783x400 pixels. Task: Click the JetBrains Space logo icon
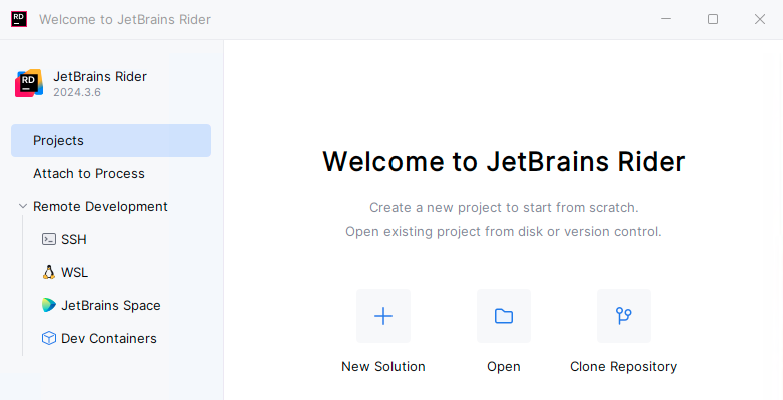(48, 305)
